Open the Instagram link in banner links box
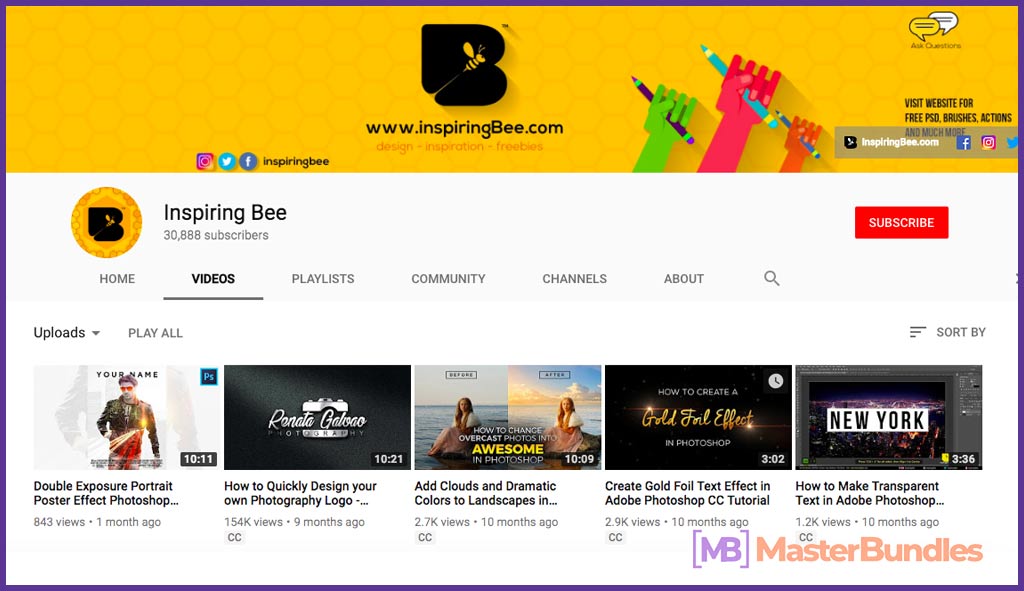The height and width of the screenshot is (591, 1024). coord(988,142)
